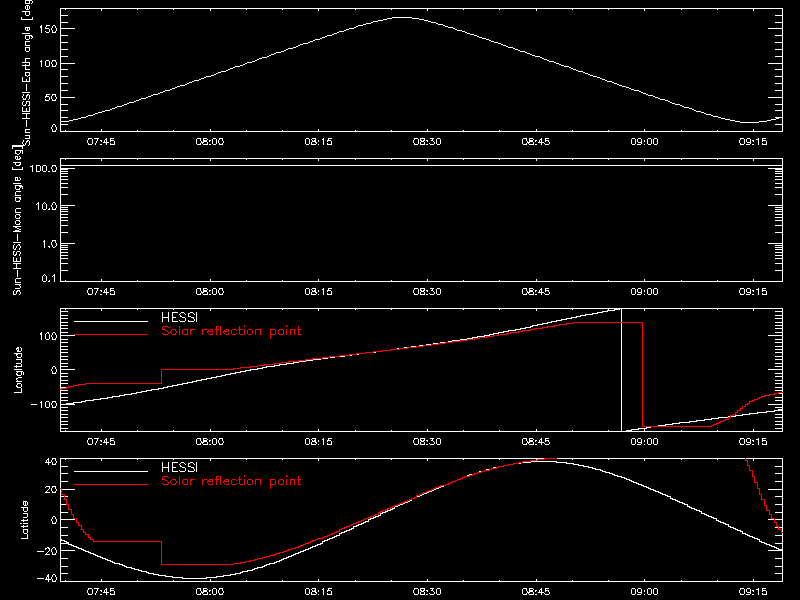Click the -40 tick on Latitude axis
The height and width of the screenshot is (600, 800).
click(47, 579)
